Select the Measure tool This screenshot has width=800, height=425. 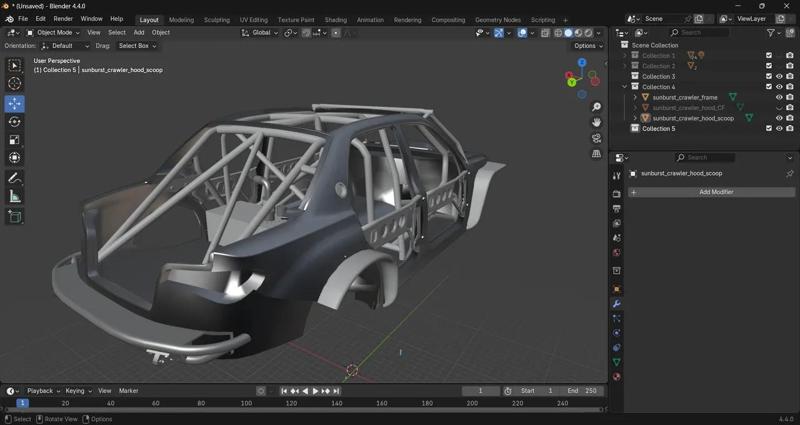[x=15, y=197]
